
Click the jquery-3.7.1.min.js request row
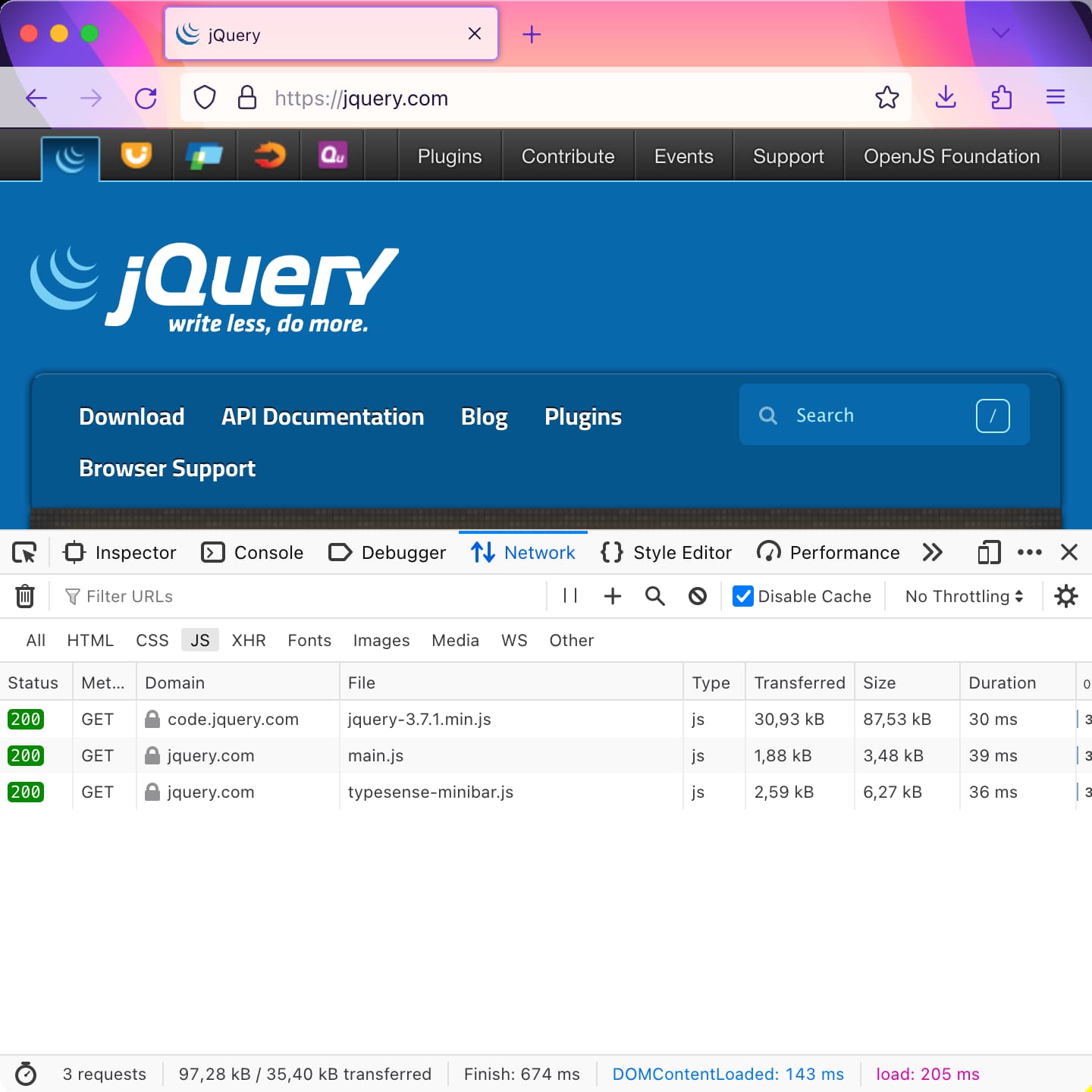[x=419, y=719]
